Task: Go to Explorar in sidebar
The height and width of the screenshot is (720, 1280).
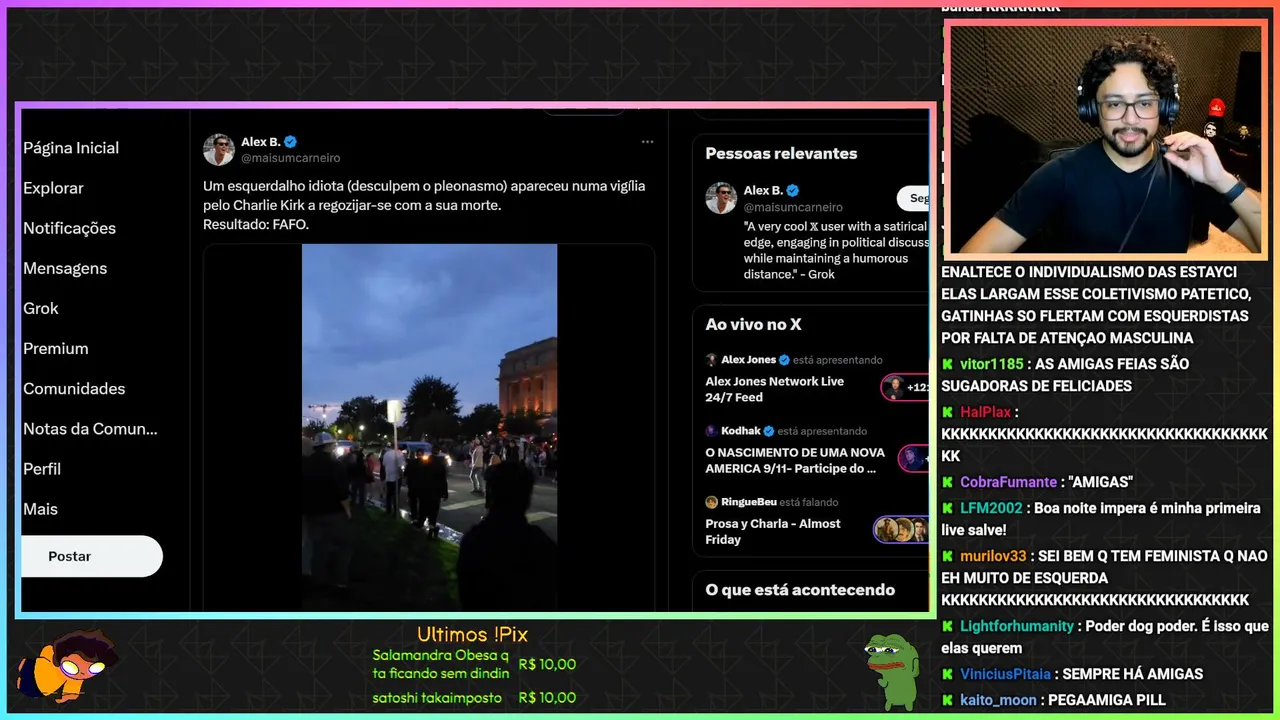Action: (53, 188)
